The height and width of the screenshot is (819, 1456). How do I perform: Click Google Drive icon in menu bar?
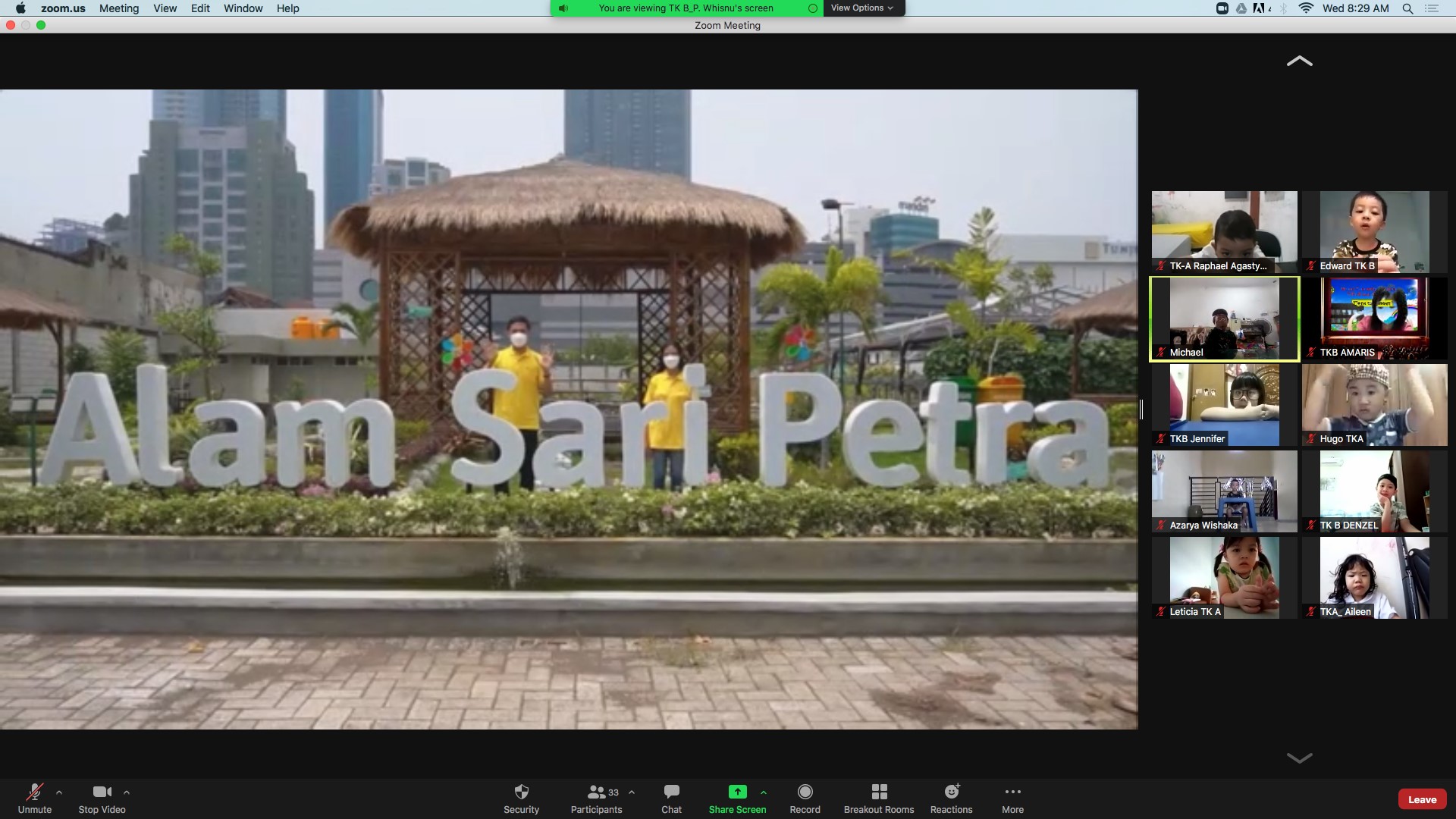(x=1241, y=8)
